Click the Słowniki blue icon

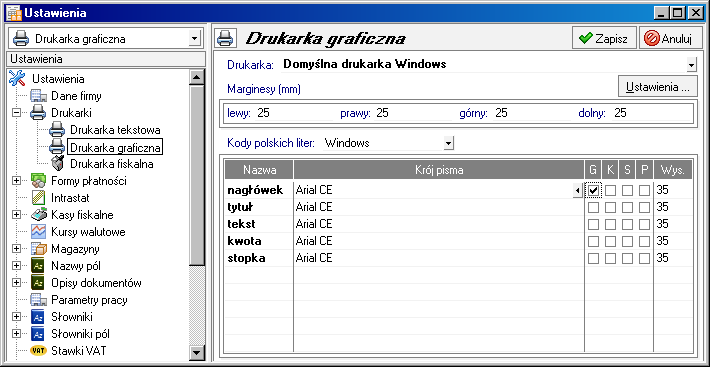click(38, 317)
